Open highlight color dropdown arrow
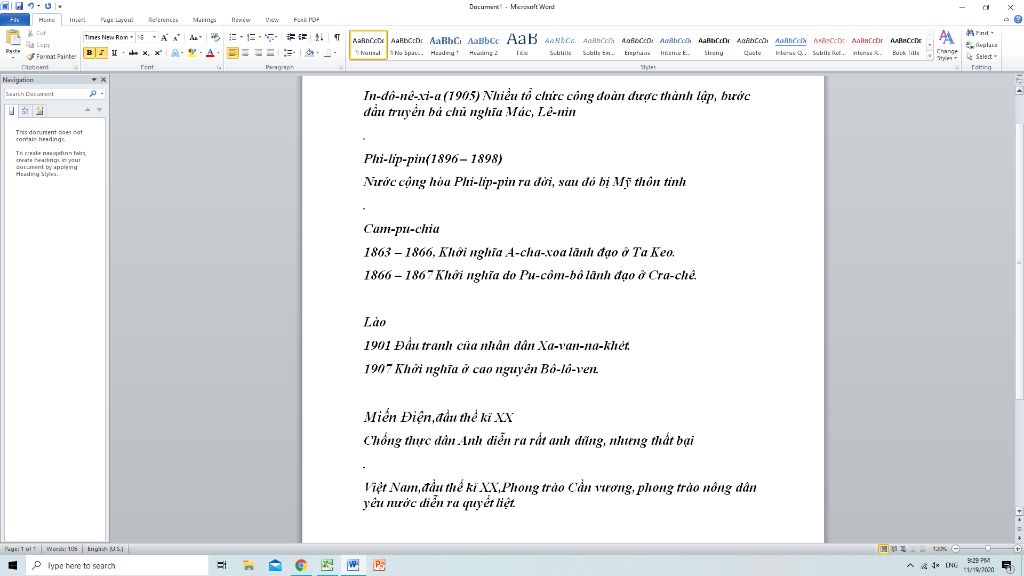This screenshot has width=1024, height=576. [200, 53]
